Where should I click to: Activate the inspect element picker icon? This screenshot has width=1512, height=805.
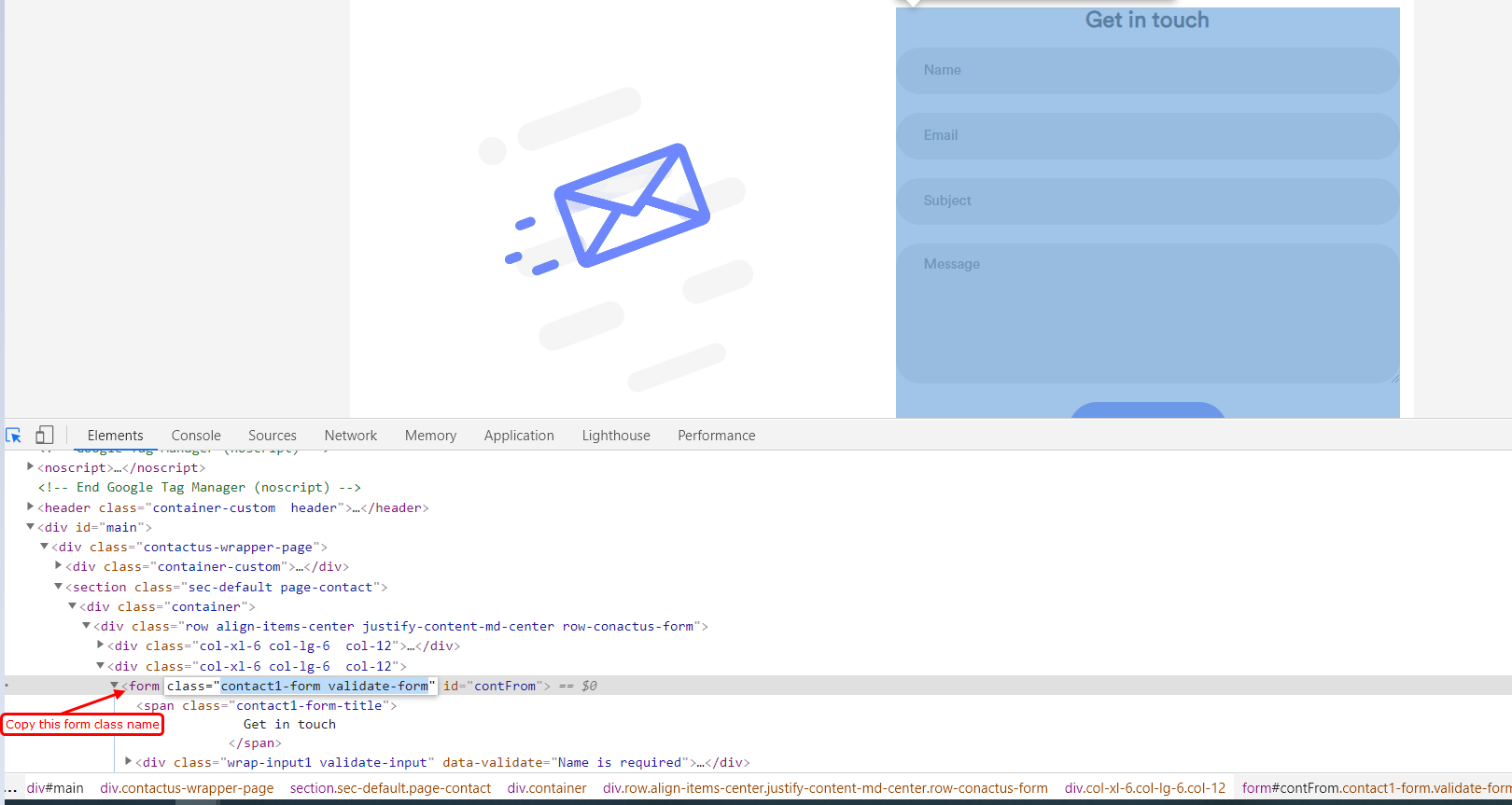click(14, 436)
